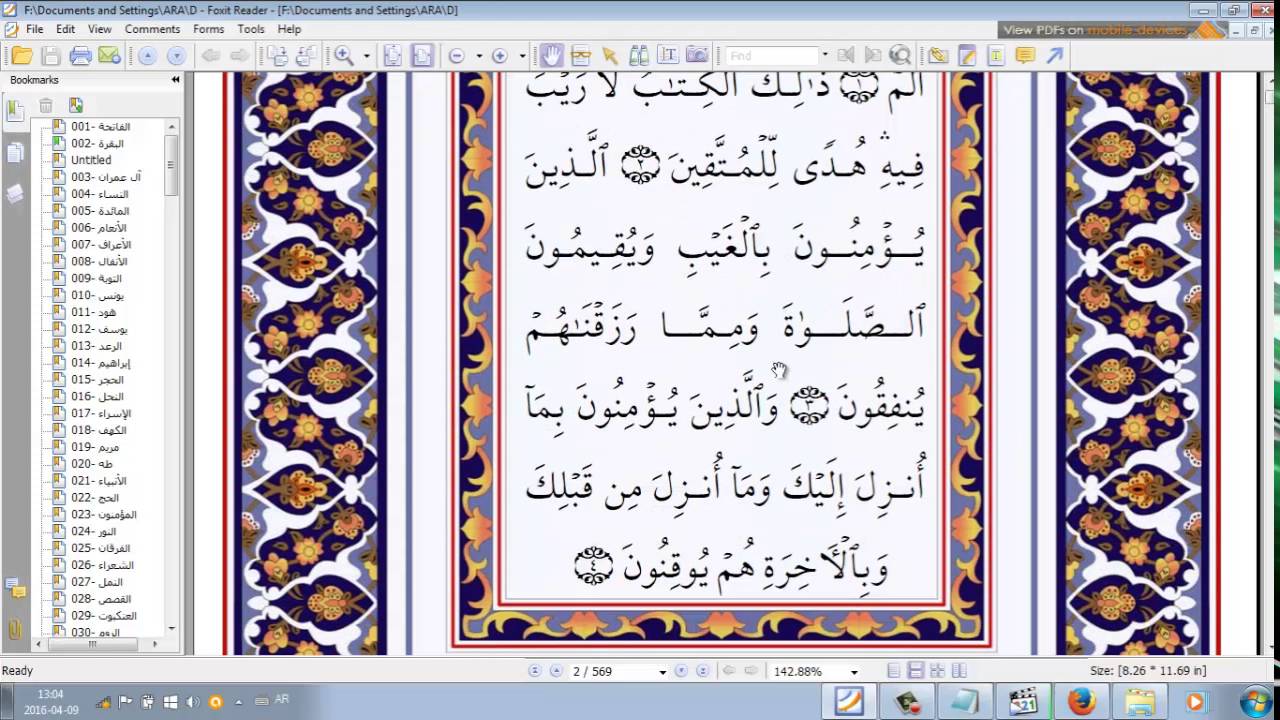This screenshot has width=1280, height=720.
Task: Go to last page in status bar
Action: [703, 671]
